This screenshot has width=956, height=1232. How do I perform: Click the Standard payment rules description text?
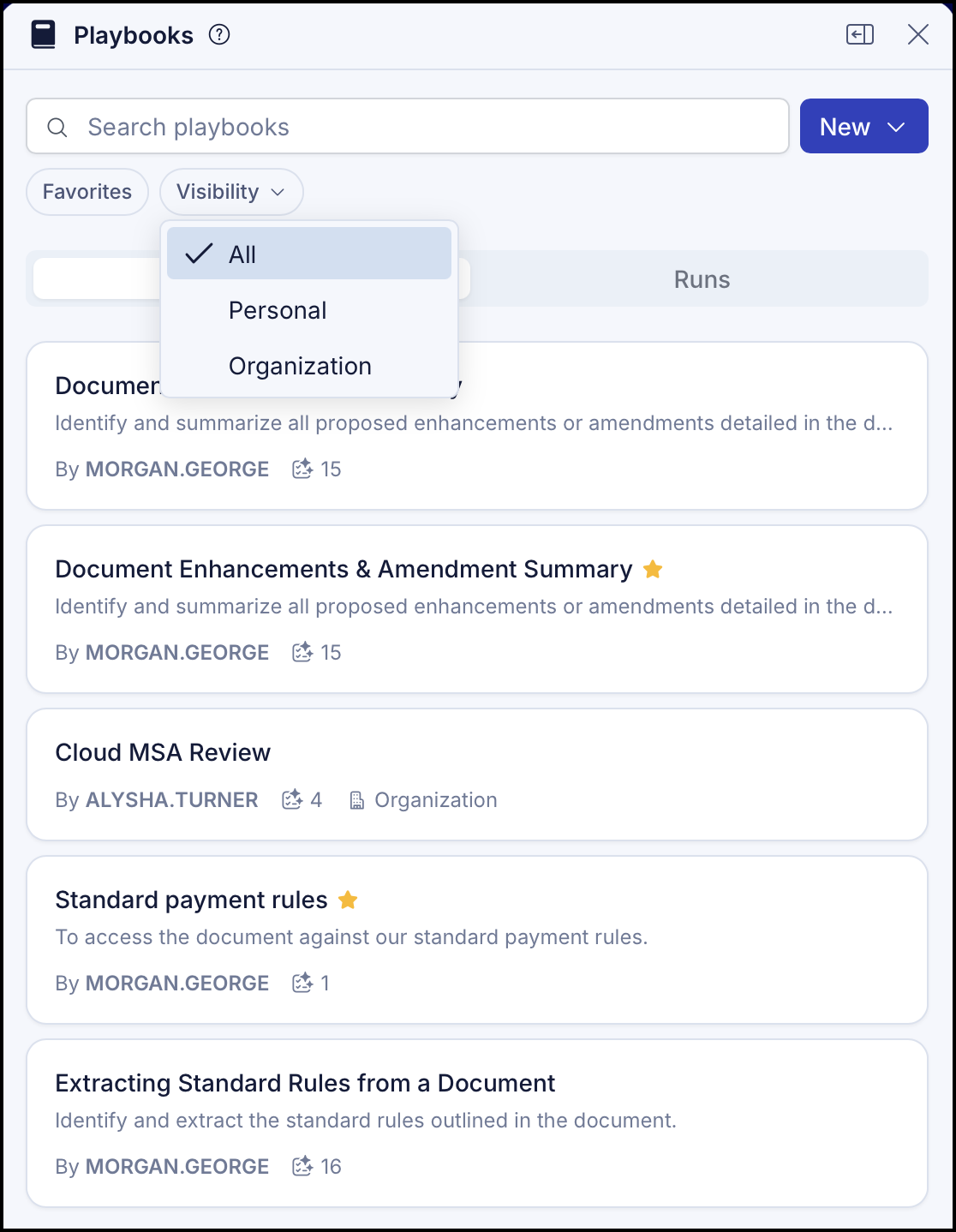pyautogui.click(x=351, y=937)
